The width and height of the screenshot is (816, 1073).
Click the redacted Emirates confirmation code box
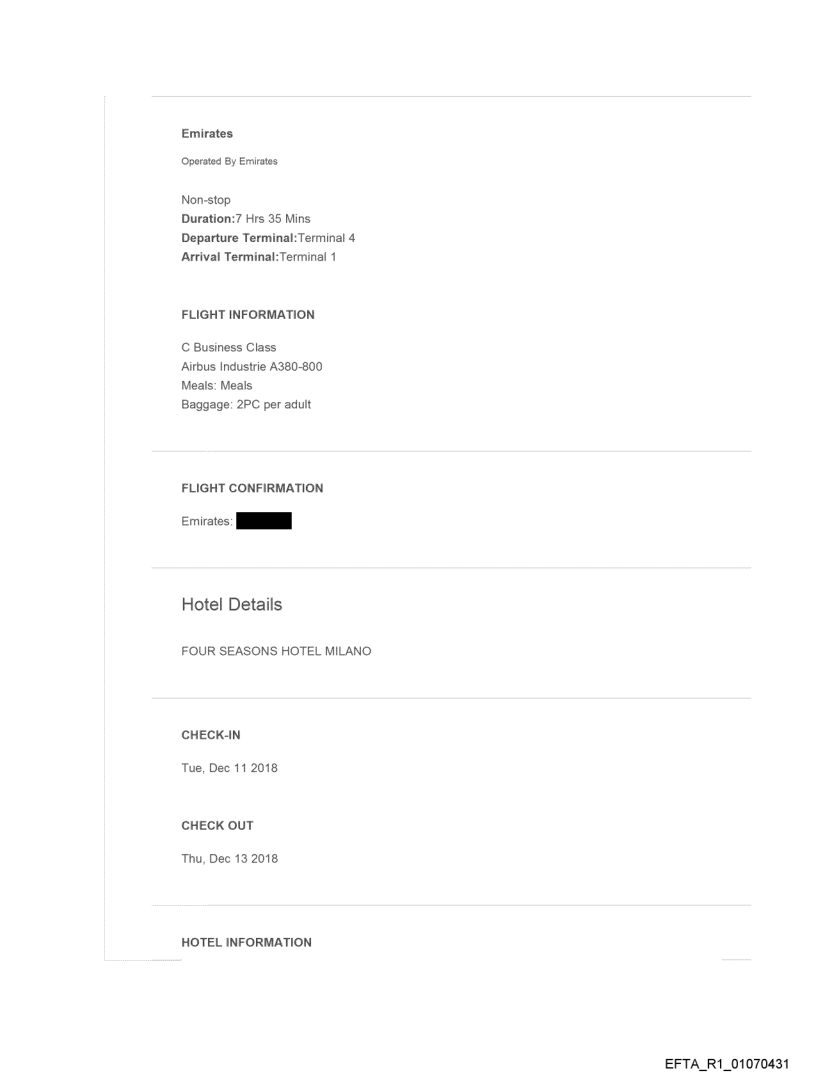pos(263,521)
